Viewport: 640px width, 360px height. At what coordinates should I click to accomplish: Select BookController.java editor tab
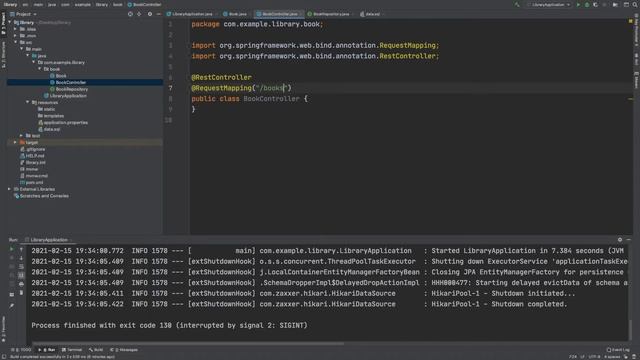(x=280, y=14)
